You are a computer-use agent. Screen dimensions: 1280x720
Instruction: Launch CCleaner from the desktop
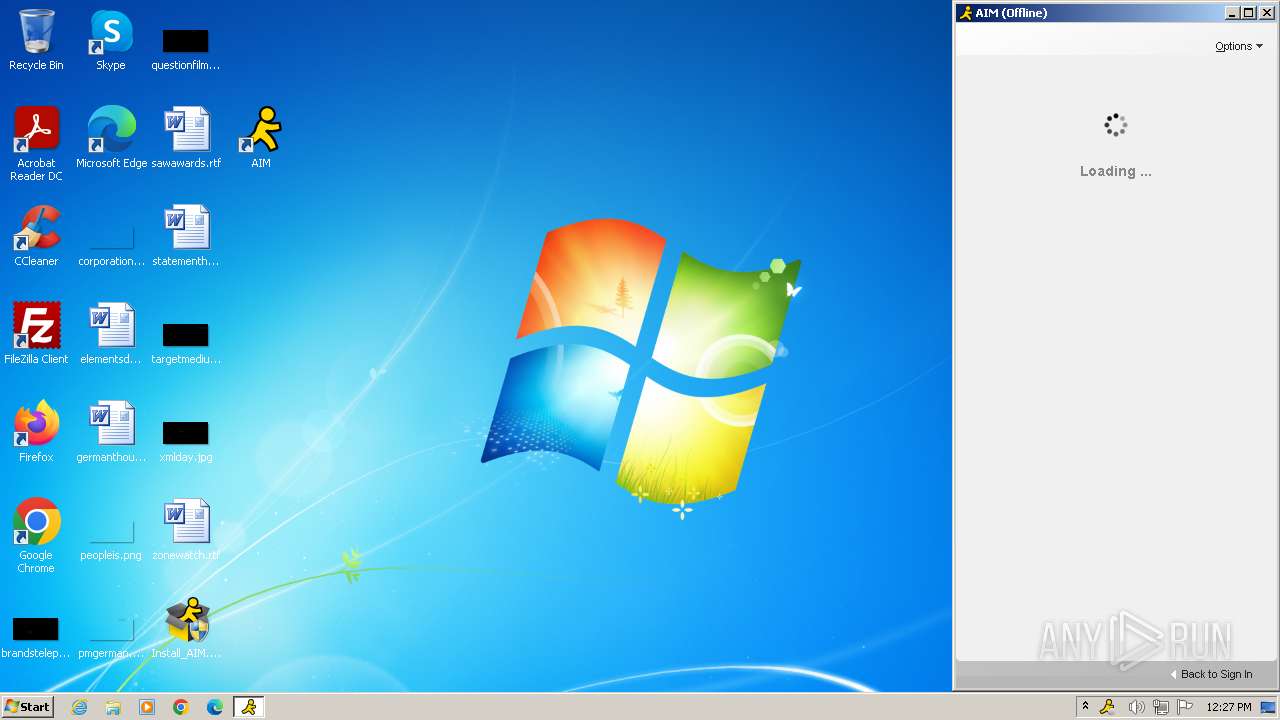tap(36, 236)
